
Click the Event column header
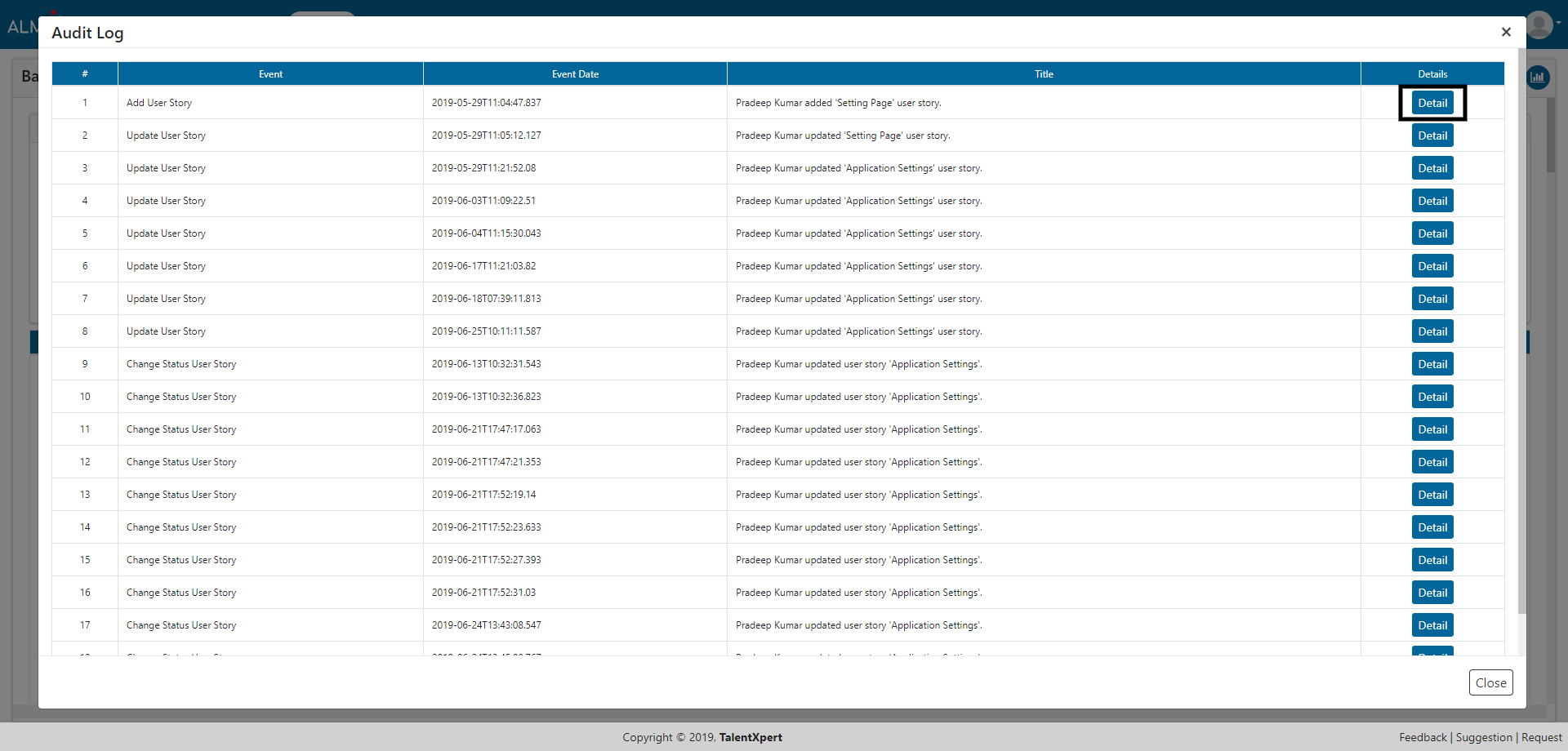[270, 74]
